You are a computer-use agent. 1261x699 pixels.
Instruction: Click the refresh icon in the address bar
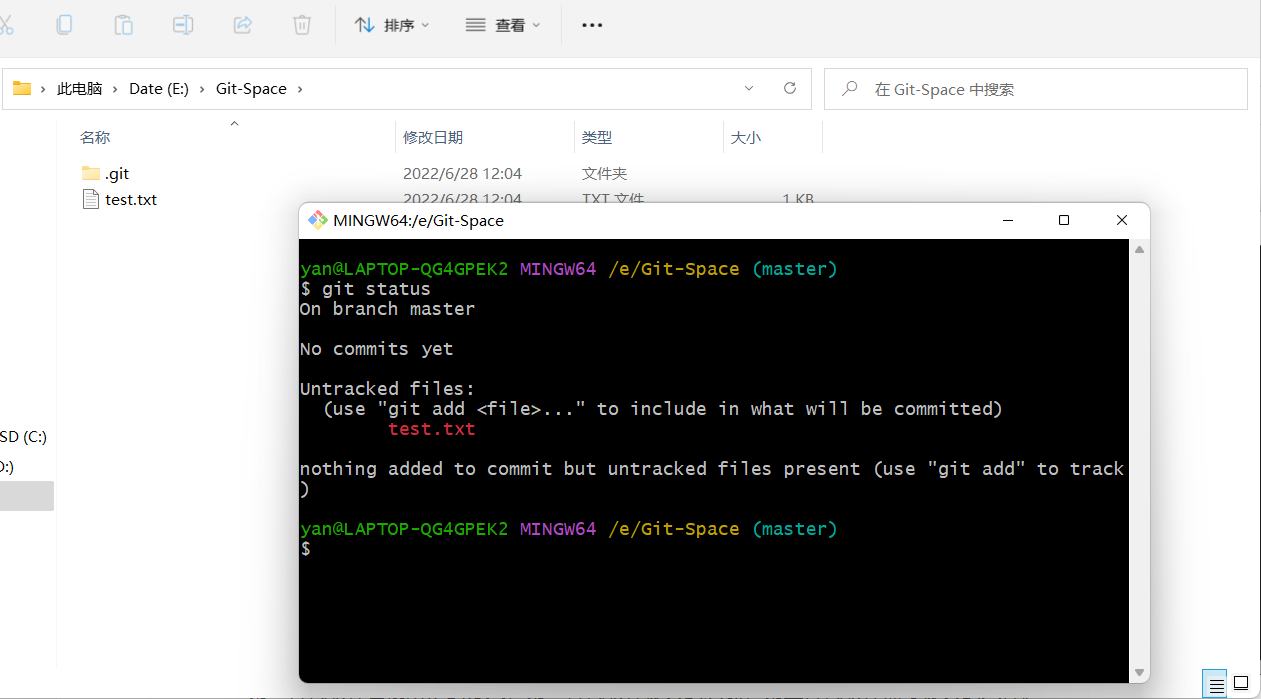point(789,88)
